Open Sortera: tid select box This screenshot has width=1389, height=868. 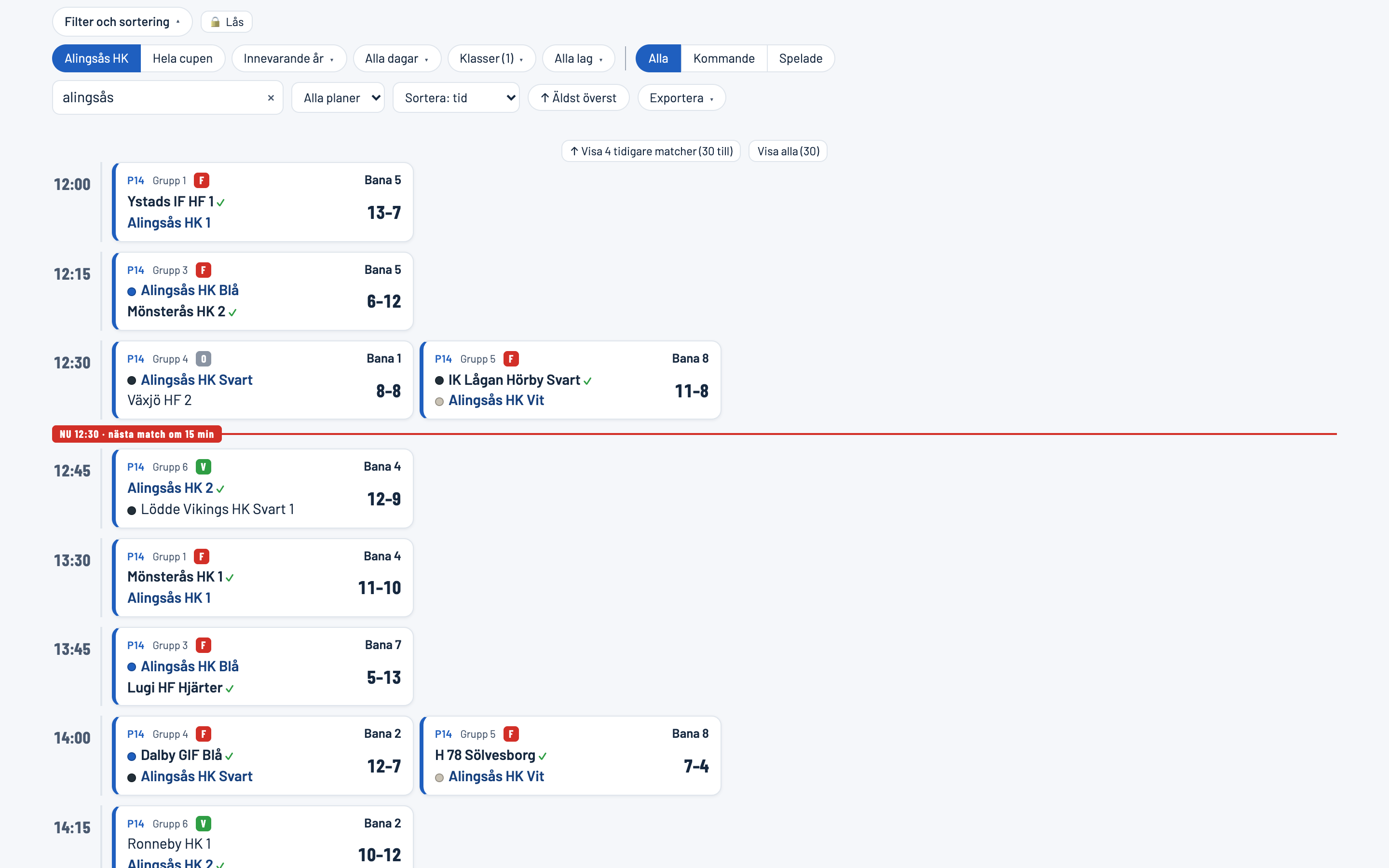pos(456,98)
